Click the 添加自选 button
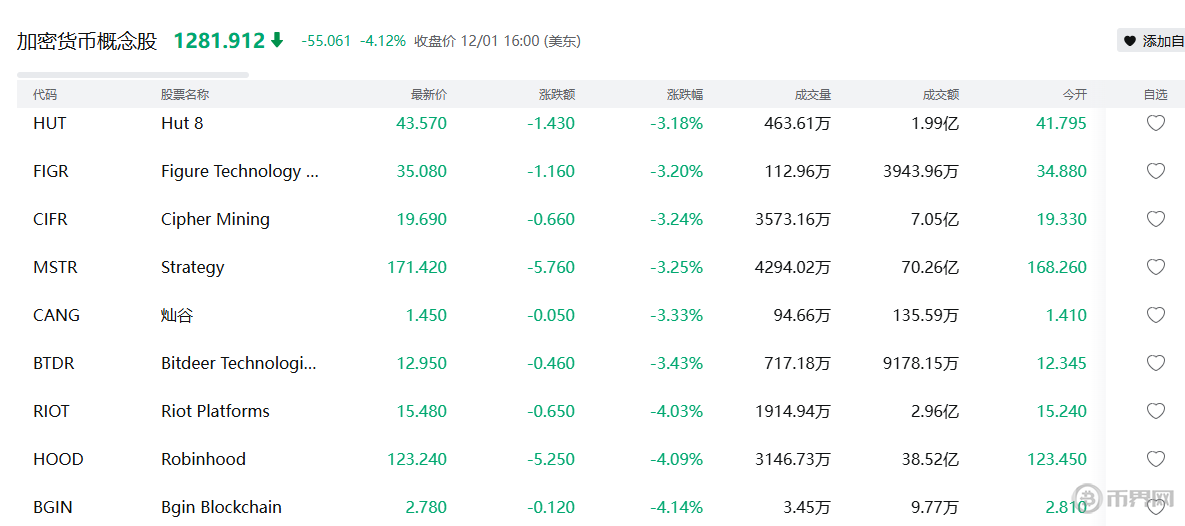Screen dimensions: 1185x526 1152,41
